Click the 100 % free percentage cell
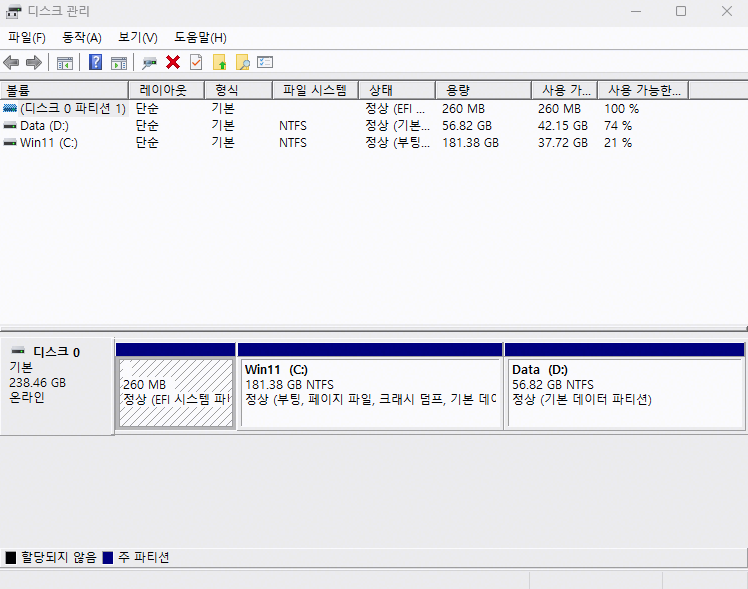 pyautogui.click(x=621, y=109)
